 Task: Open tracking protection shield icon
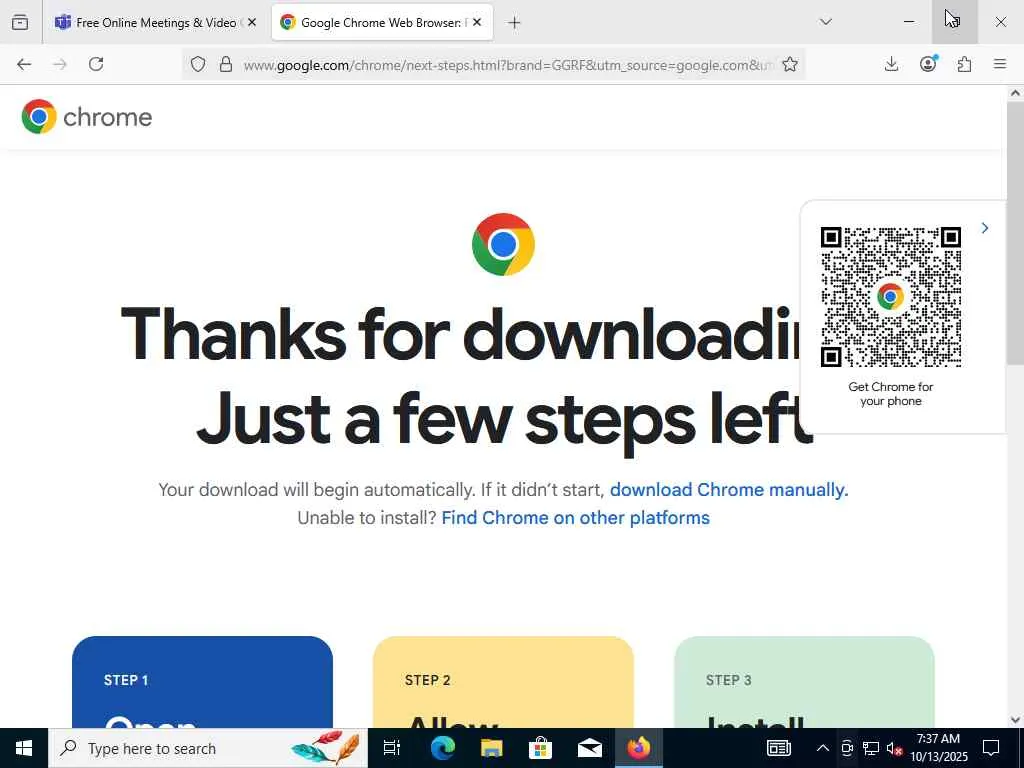pyautogui.click(x=198, y=64)
